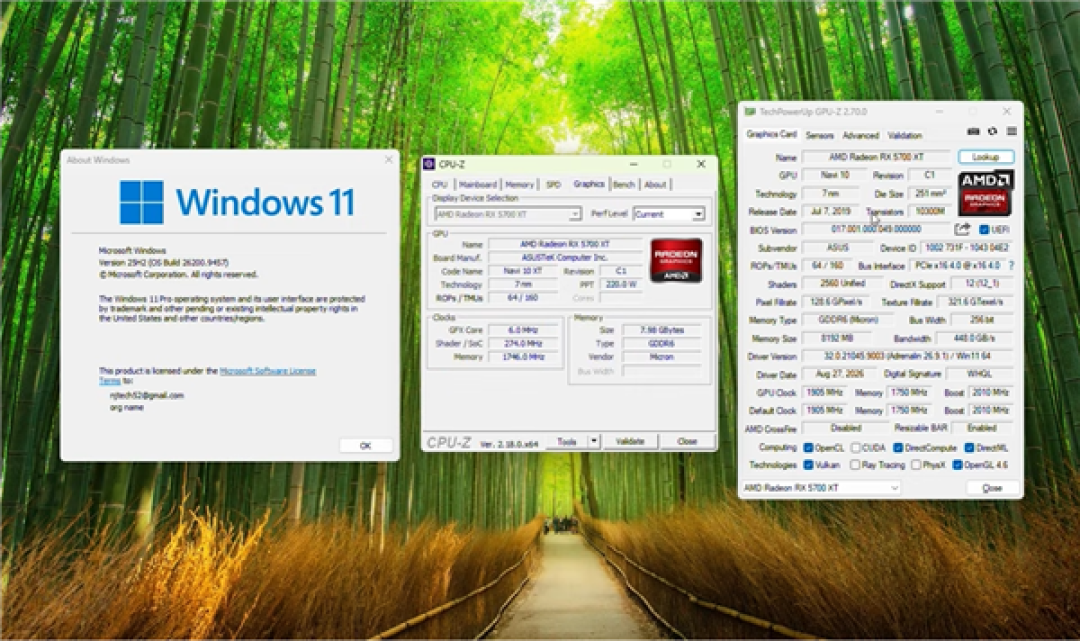Switch to the Mainboard tab in CPU-Z
Viewport: 1080px width, 641px height.
[x=477, y=185]
